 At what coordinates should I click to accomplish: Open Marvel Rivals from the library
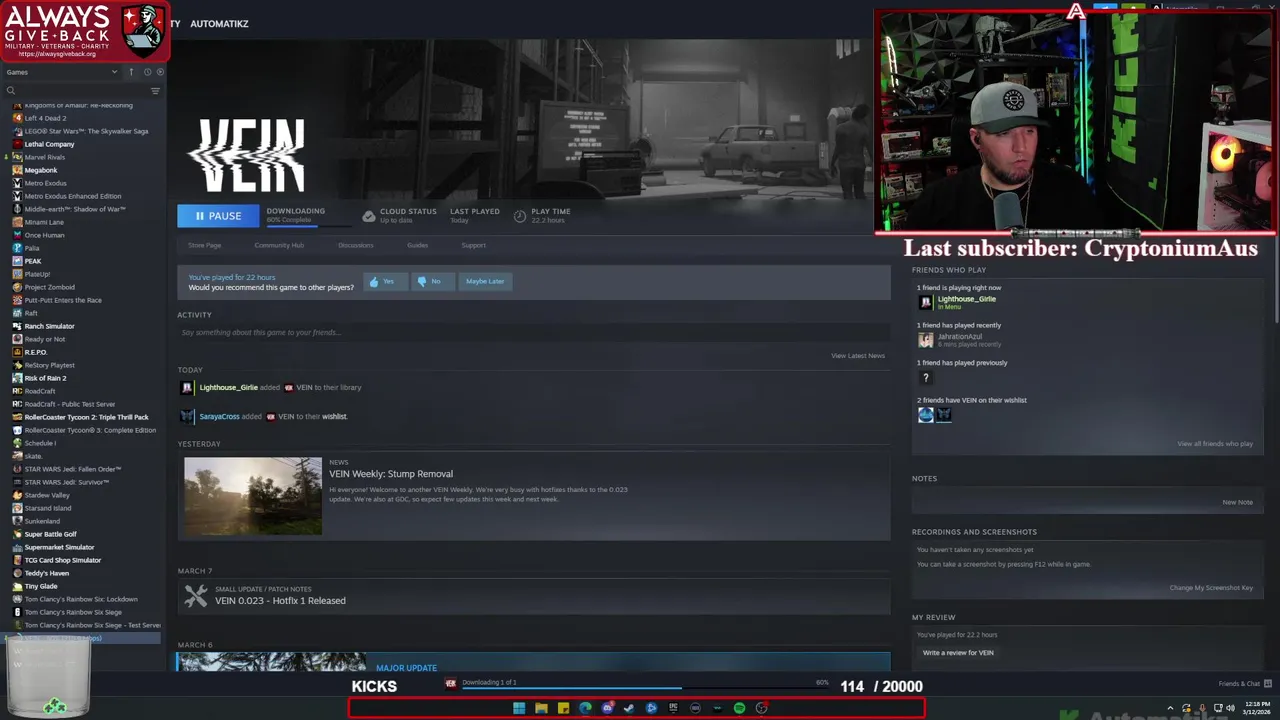(44, 157)
